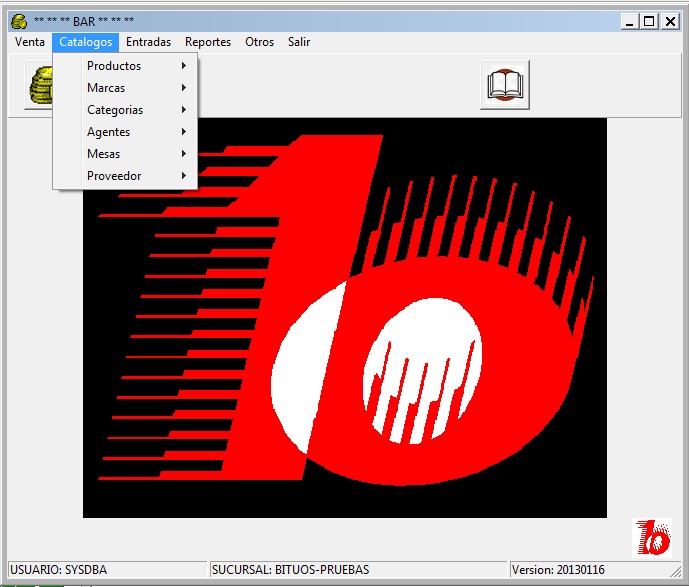Close the BAR window
Viewport: 689px width, 587px height.
pos(670,22)
